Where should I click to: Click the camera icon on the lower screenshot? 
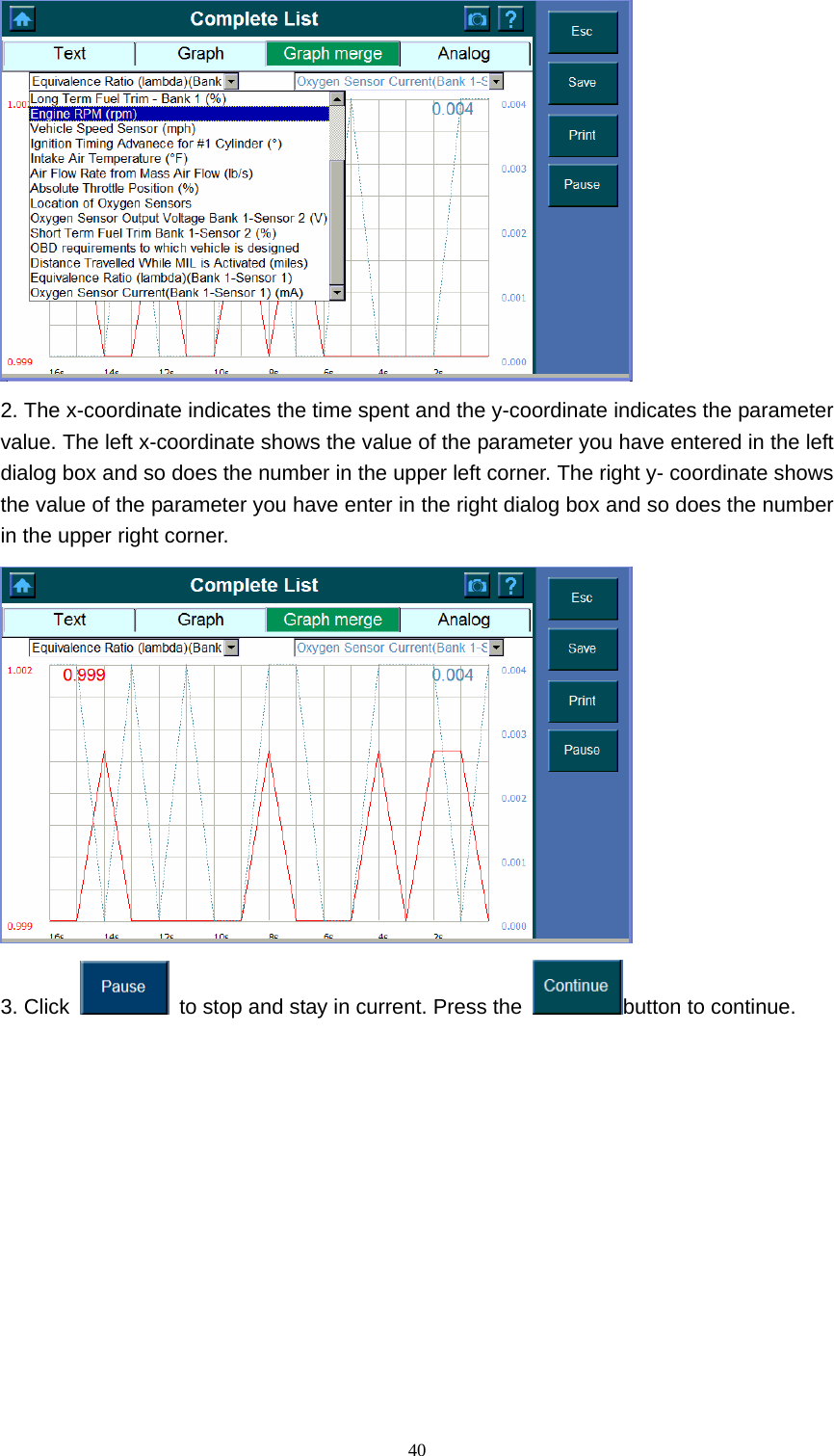pyautogui.click(x=477, y=585)
